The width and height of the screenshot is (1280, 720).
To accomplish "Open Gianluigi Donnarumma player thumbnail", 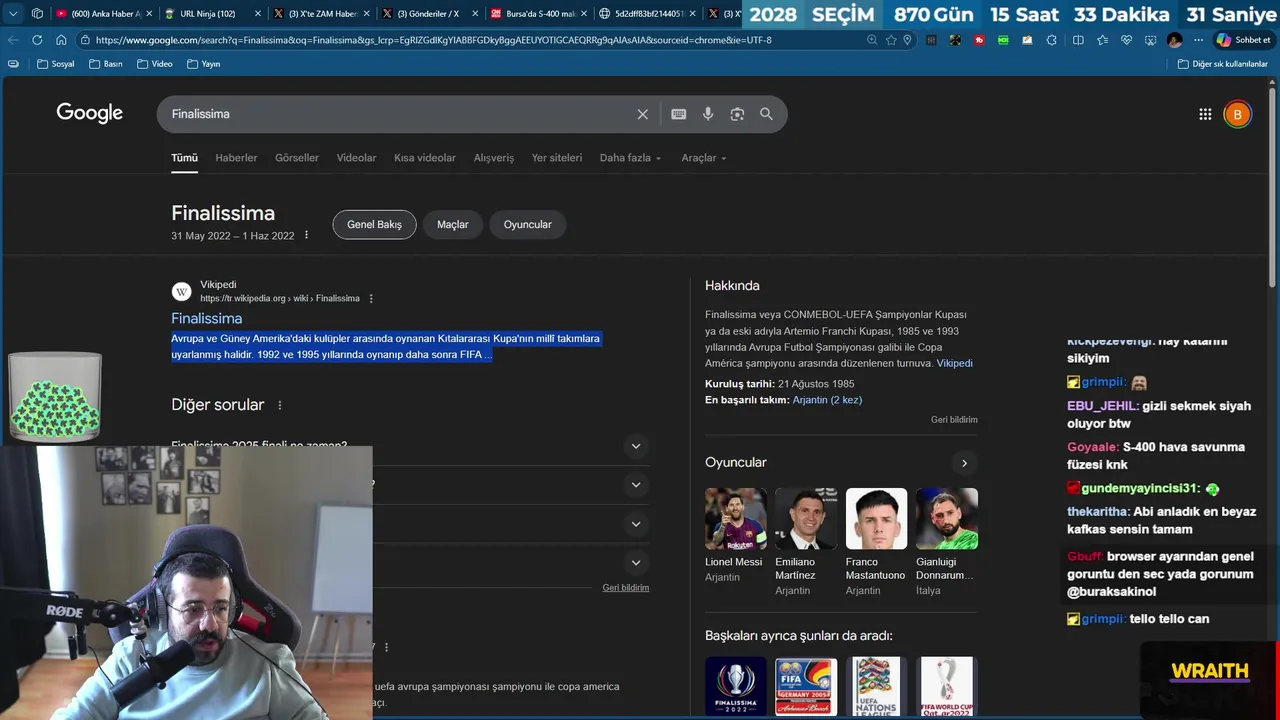I will [947, 519].
